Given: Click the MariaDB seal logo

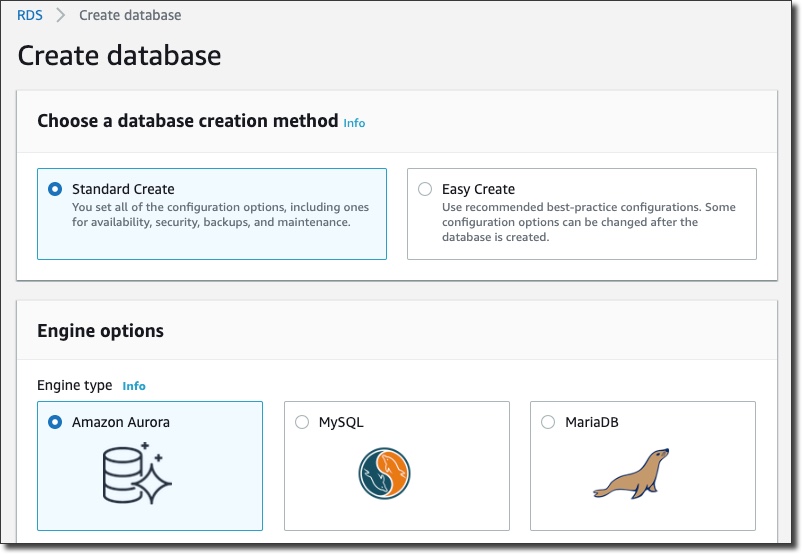Looking at the screenshot, I should point(633,474).
